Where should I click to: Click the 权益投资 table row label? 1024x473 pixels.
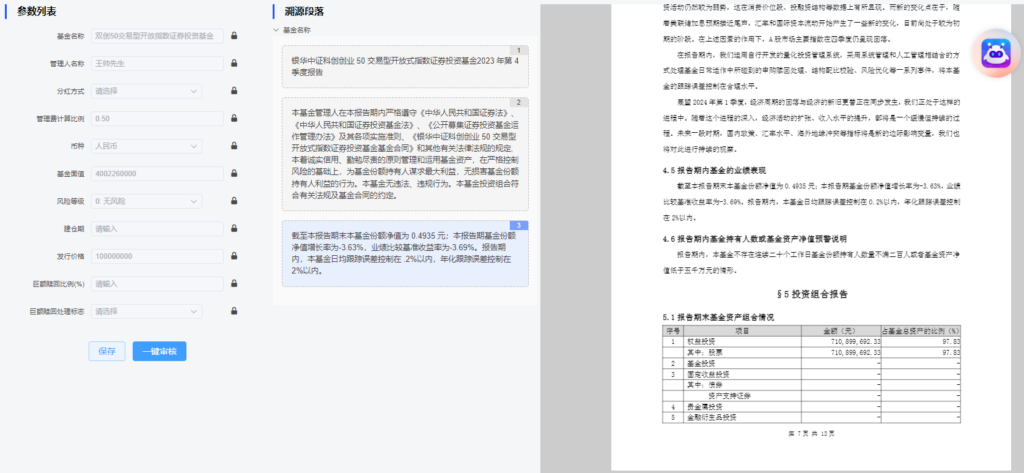coord(700,341)
